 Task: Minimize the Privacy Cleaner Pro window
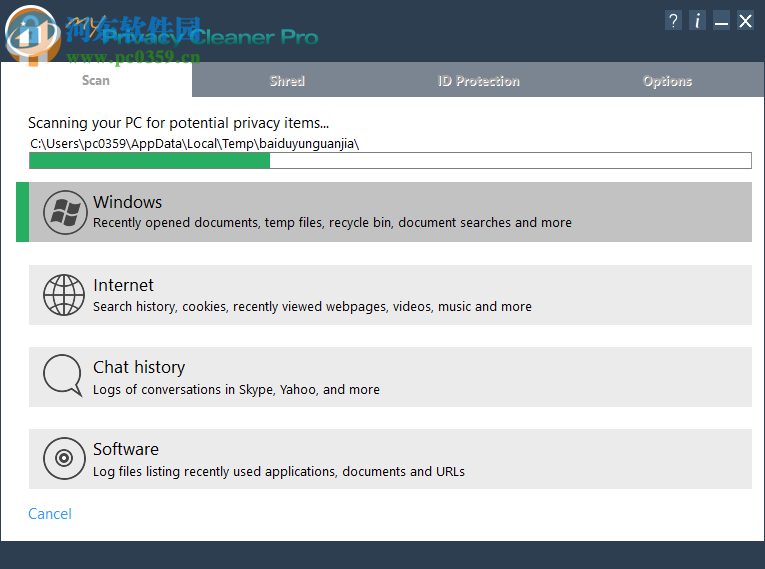tap(721, 21)
